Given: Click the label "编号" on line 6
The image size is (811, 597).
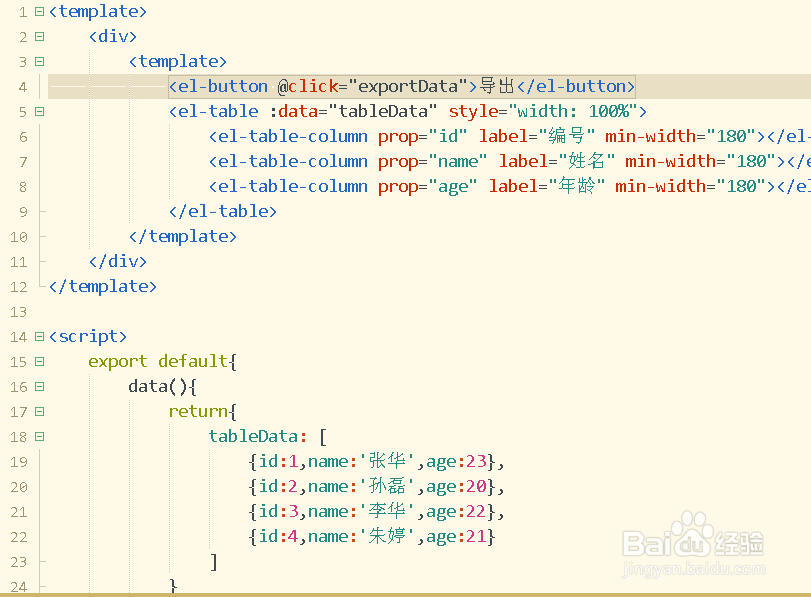Looking at the screenshot, I should [566, 136].
